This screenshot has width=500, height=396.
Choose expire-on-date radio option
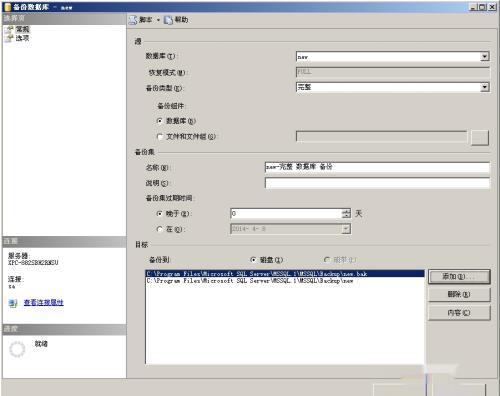(x=160, y=229)
